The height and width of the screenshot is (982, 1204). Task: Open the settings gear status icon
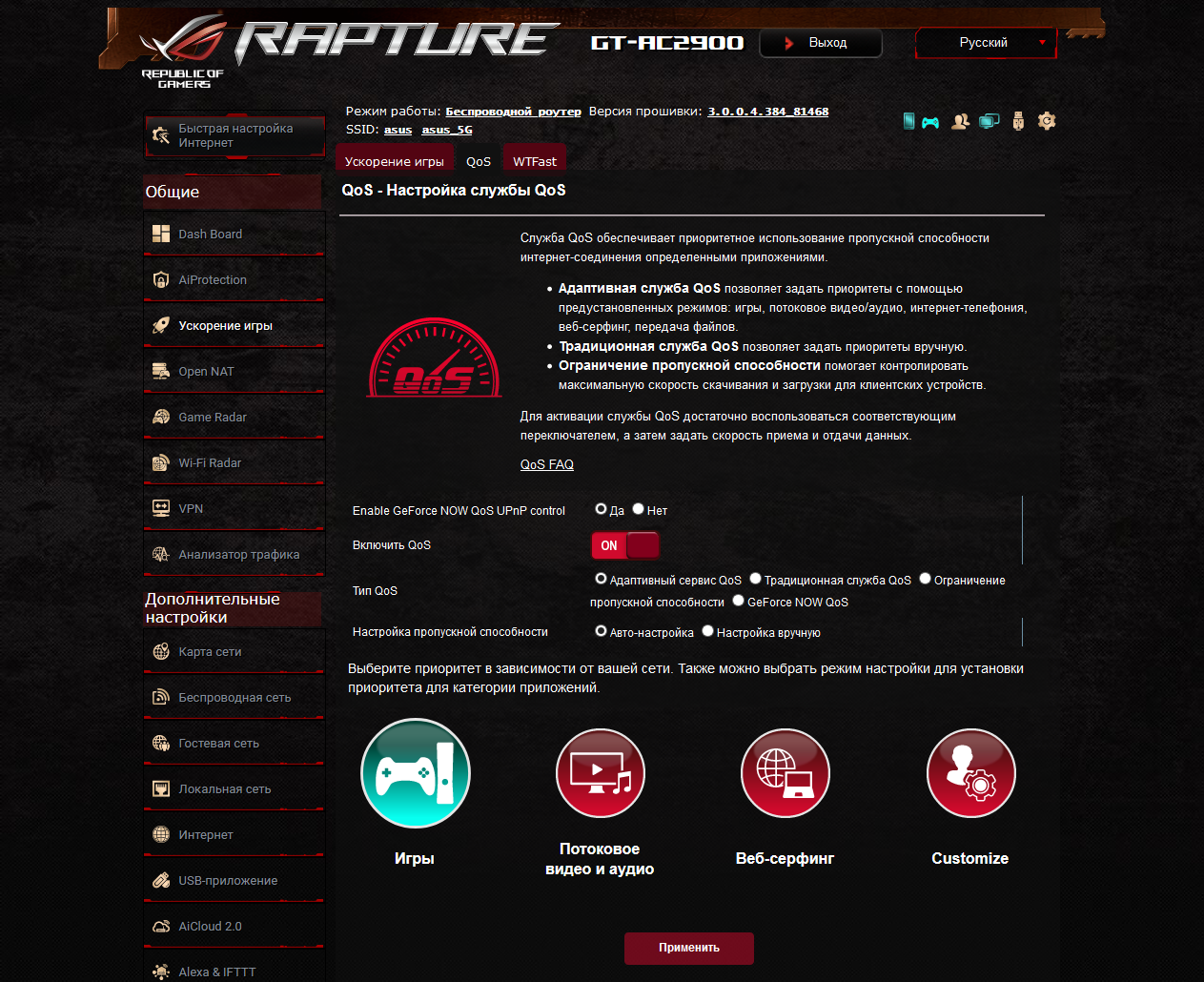1047,121
